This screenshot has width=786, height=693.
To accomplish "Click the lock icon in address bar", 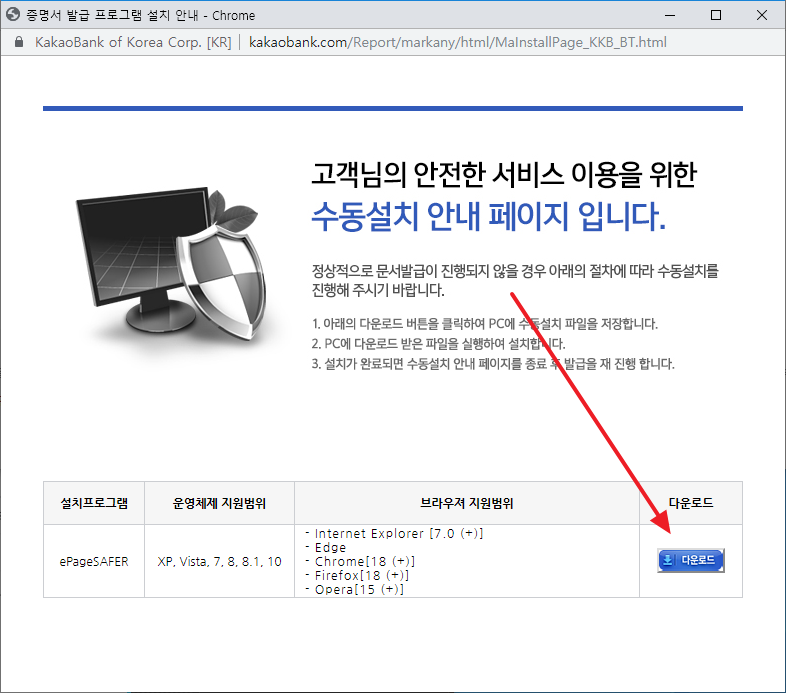I will (19, 42).
